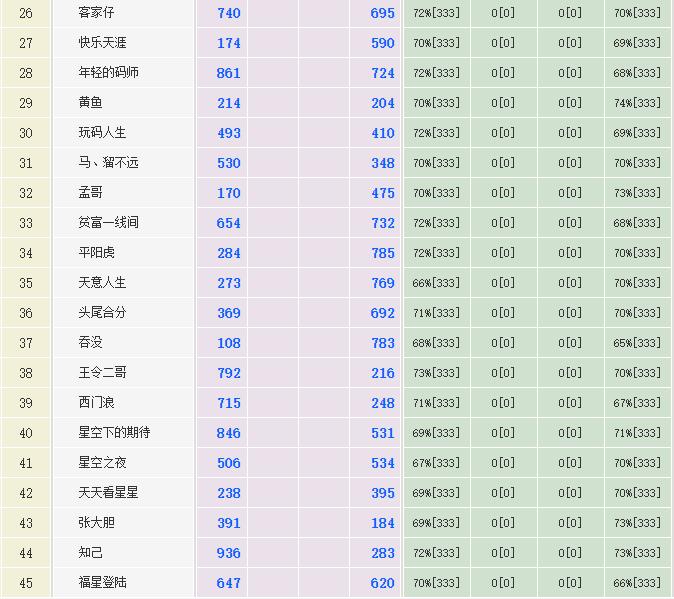
Task: Click the 74%[333] cell in 黄鱼's row
Action: (x=637, y=103)
